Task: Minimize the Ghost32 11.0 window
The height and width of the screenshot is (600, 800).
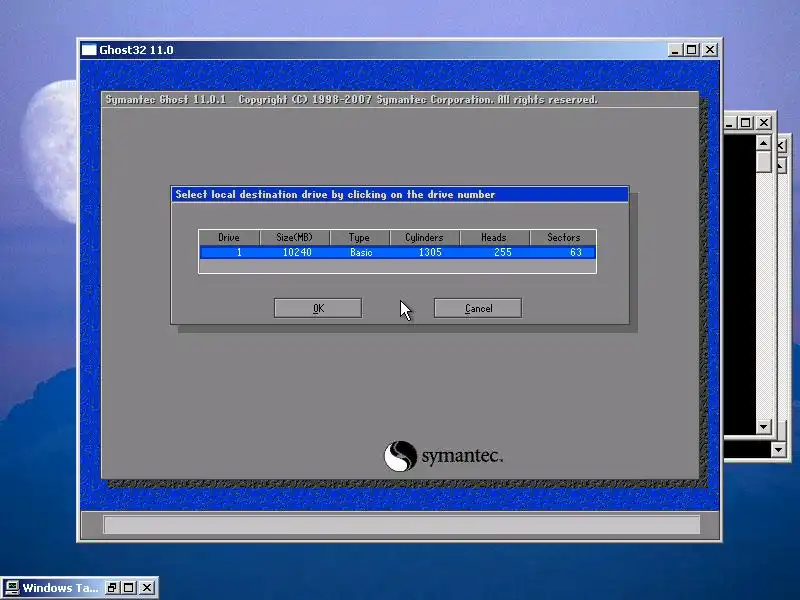Action: [x=675, y=49]
